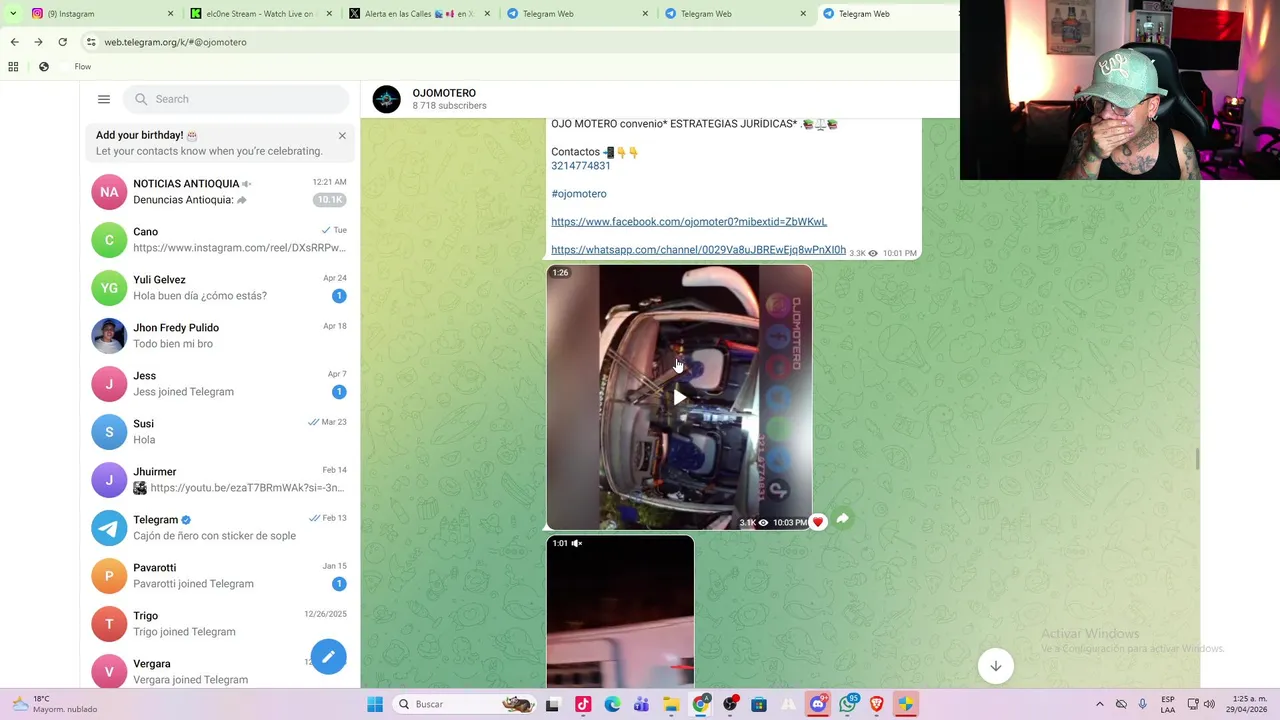
Task: Select the Jess chat row
Action: click(220, 384)
